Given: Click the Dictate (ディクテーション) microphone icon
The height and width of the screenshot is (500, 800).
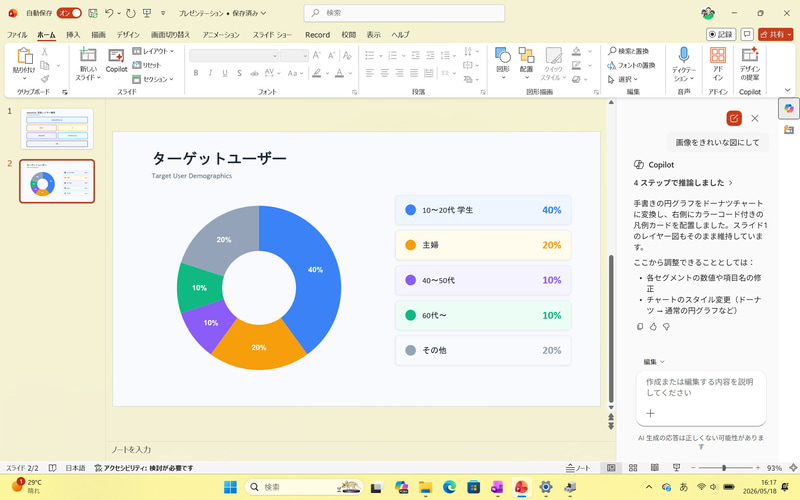Looking at the screenshot, I should 684,55.
